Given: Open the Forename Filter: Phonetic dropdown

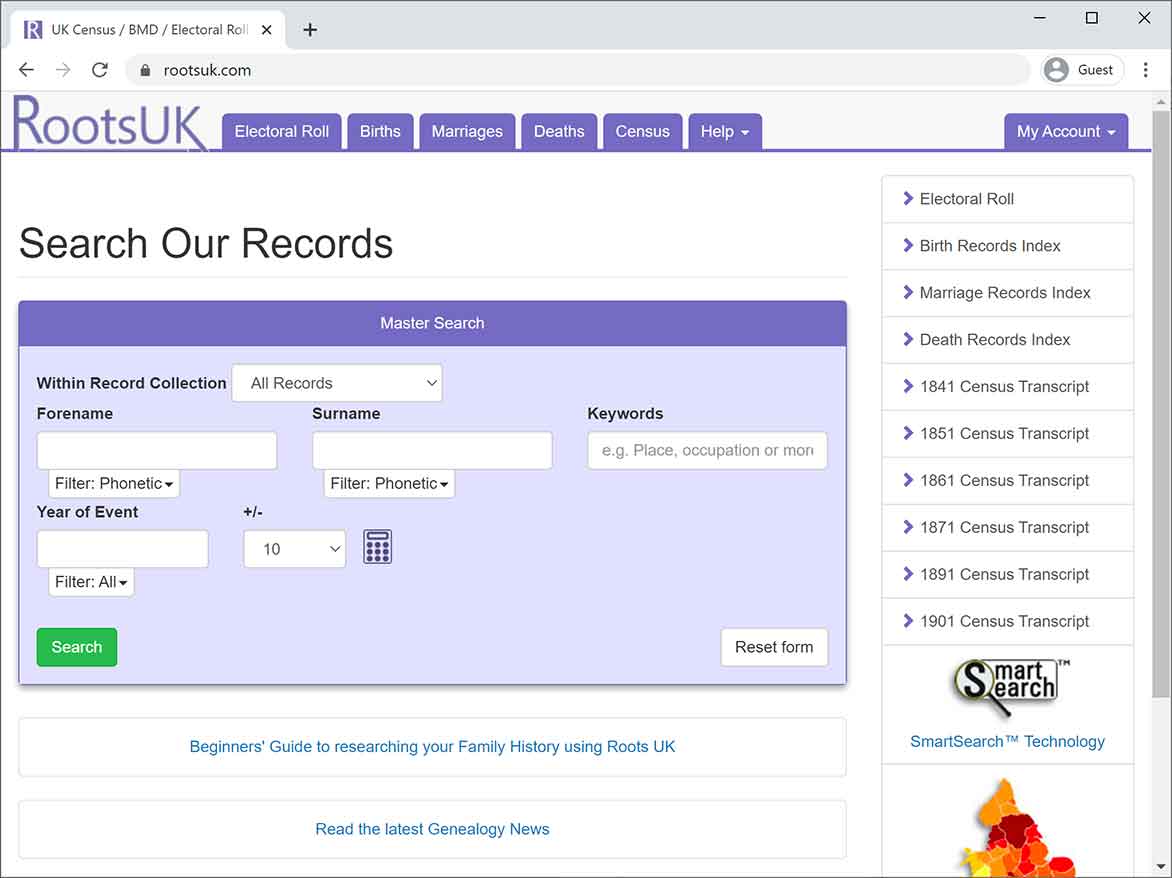Looking at the screenshot, I should pos(114,483).
